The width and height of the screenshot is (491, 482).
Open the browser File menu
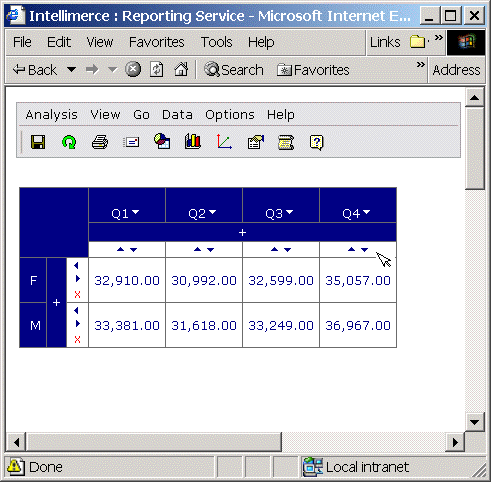pyautogui.click(x=22, y=42)
